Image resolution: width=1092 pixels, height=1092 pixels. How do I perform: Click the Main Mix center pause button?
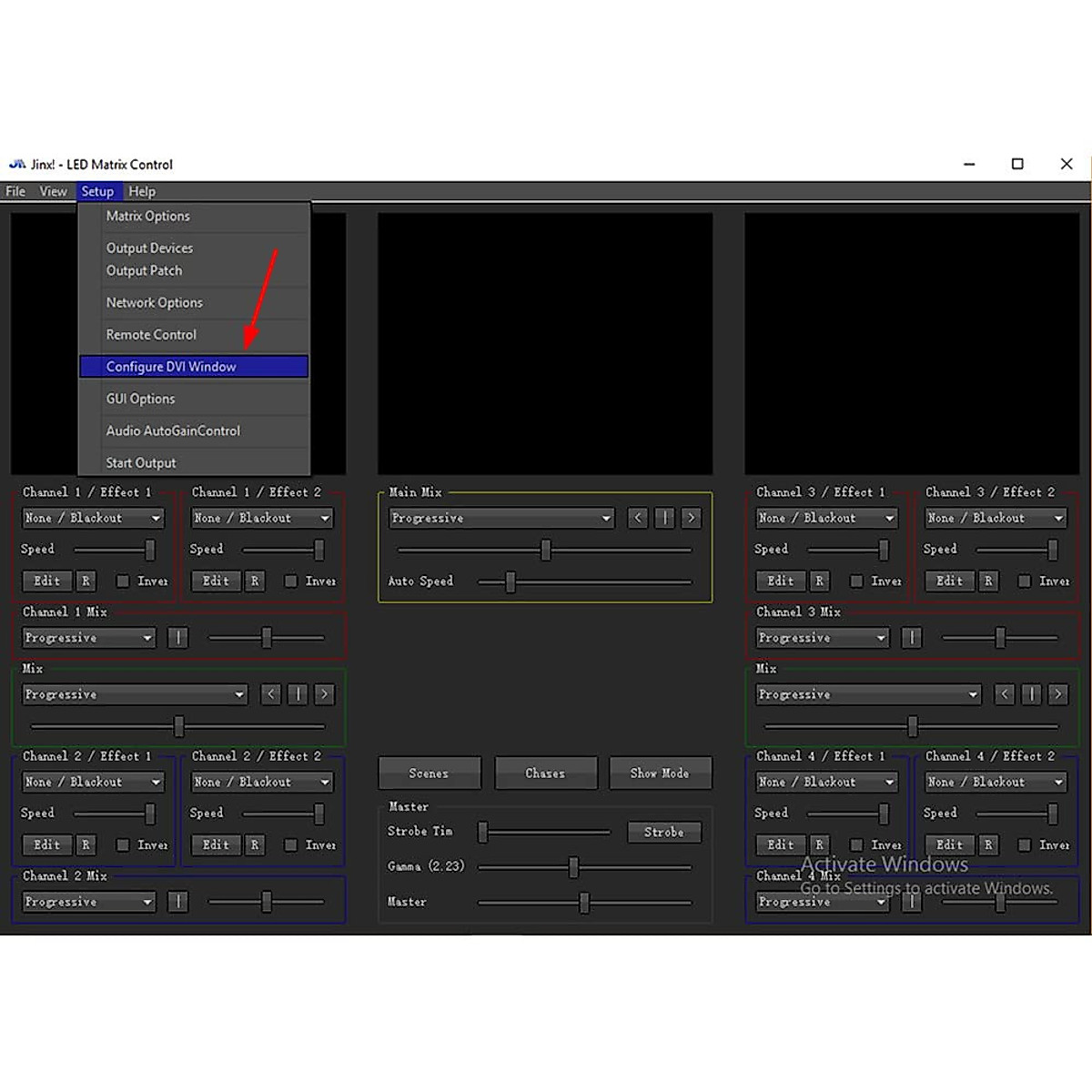664,518
